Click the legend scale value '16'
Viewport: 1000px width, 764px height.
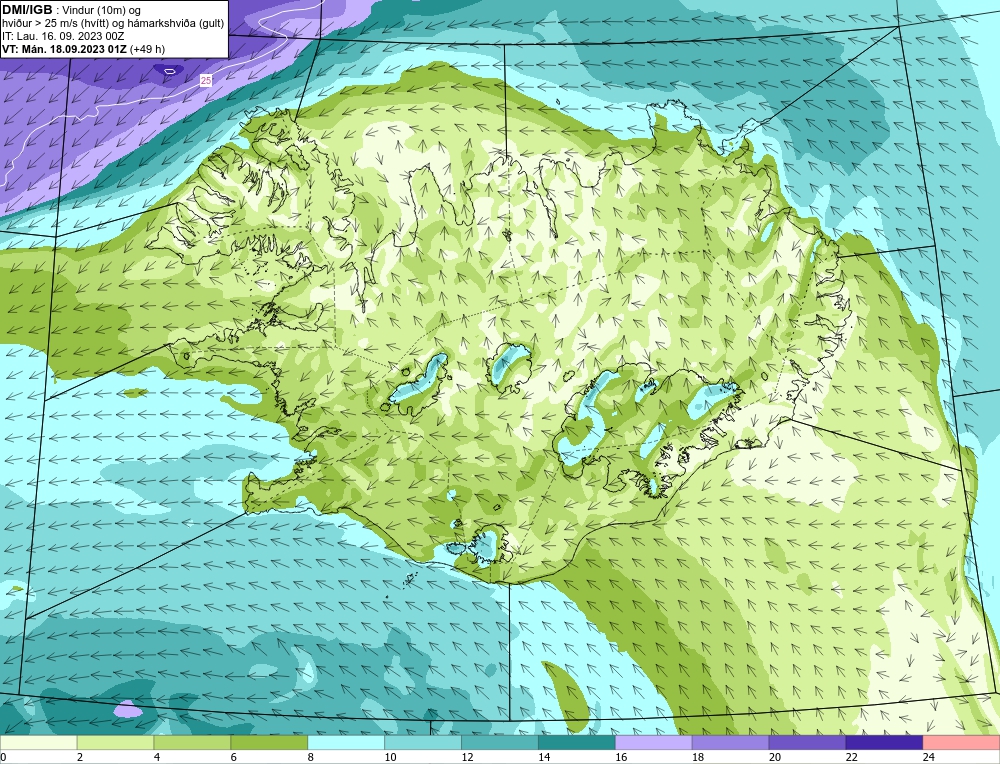click(x=621, y=757)
